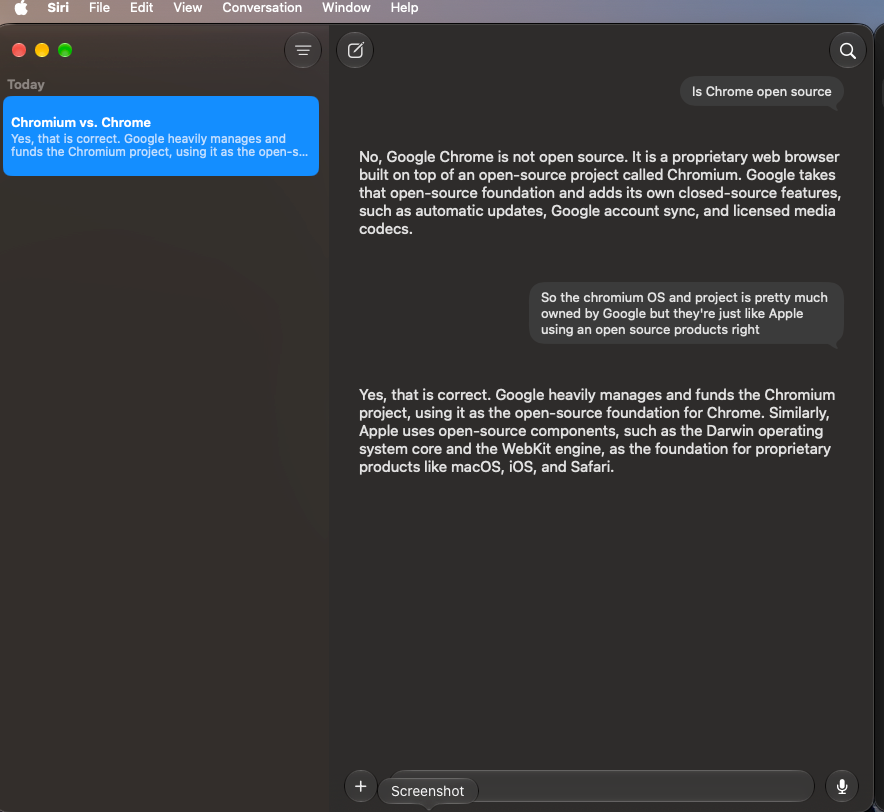Open the View menu
Viewport: 884px width, 812px height.
coord(188,8)
